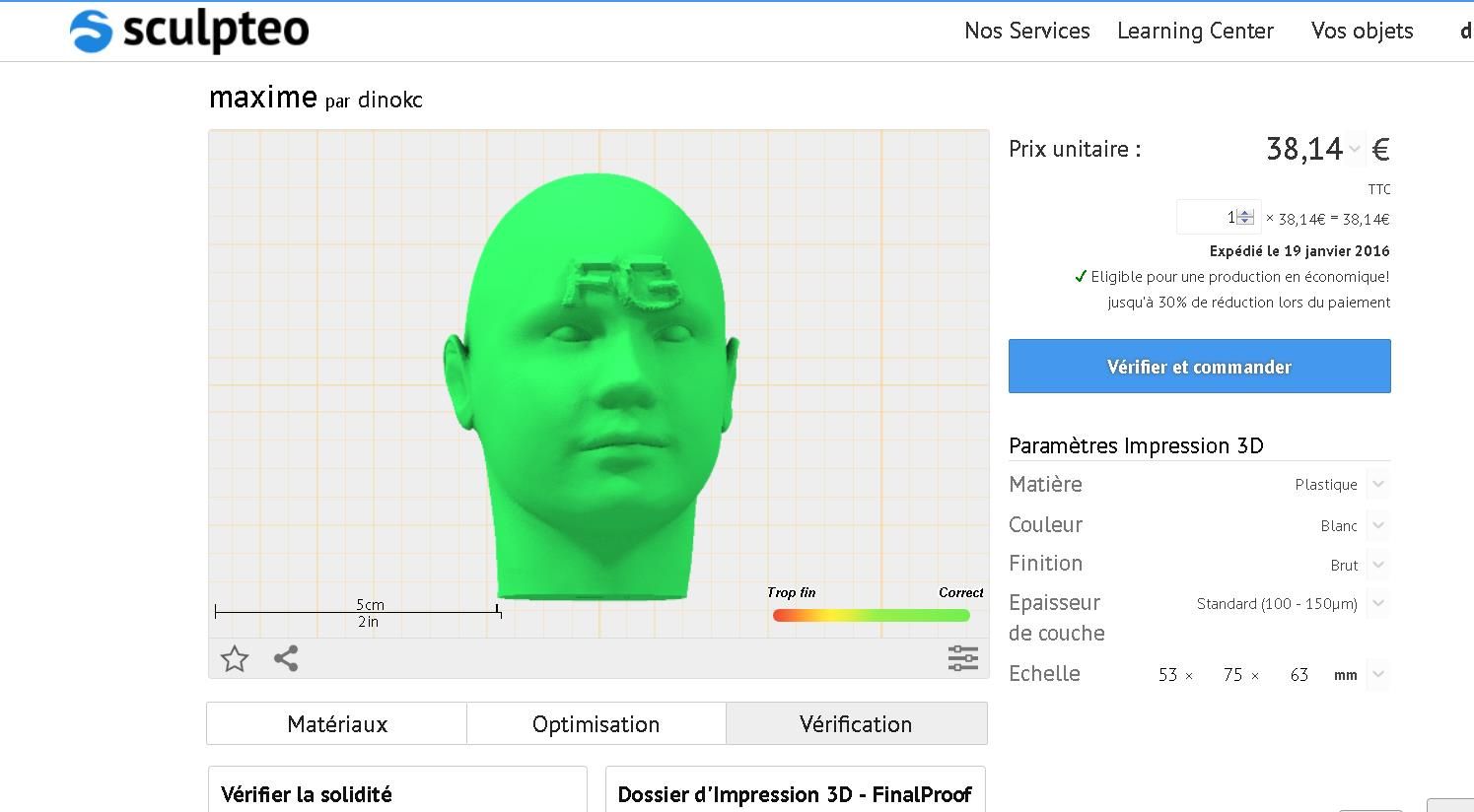1474x812 pixels.
Task: Expand the Matière Plastique dropdown
Action: (1378, 484)
